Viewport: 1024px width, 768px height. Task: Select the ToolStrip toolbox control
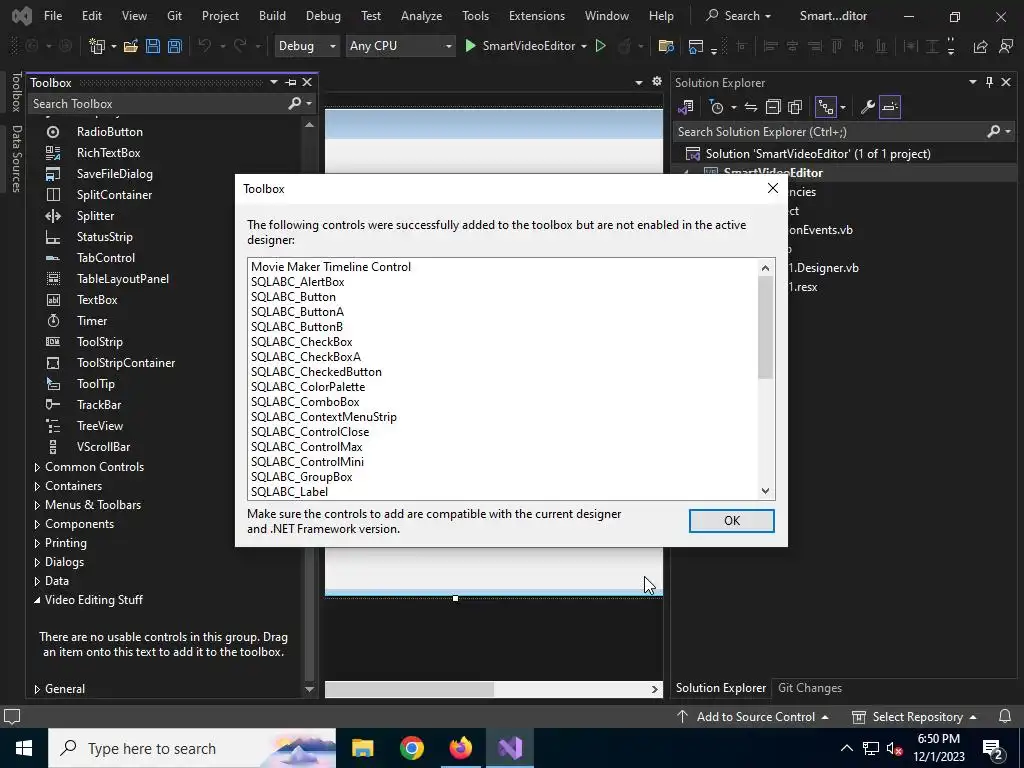click(99, 342)
